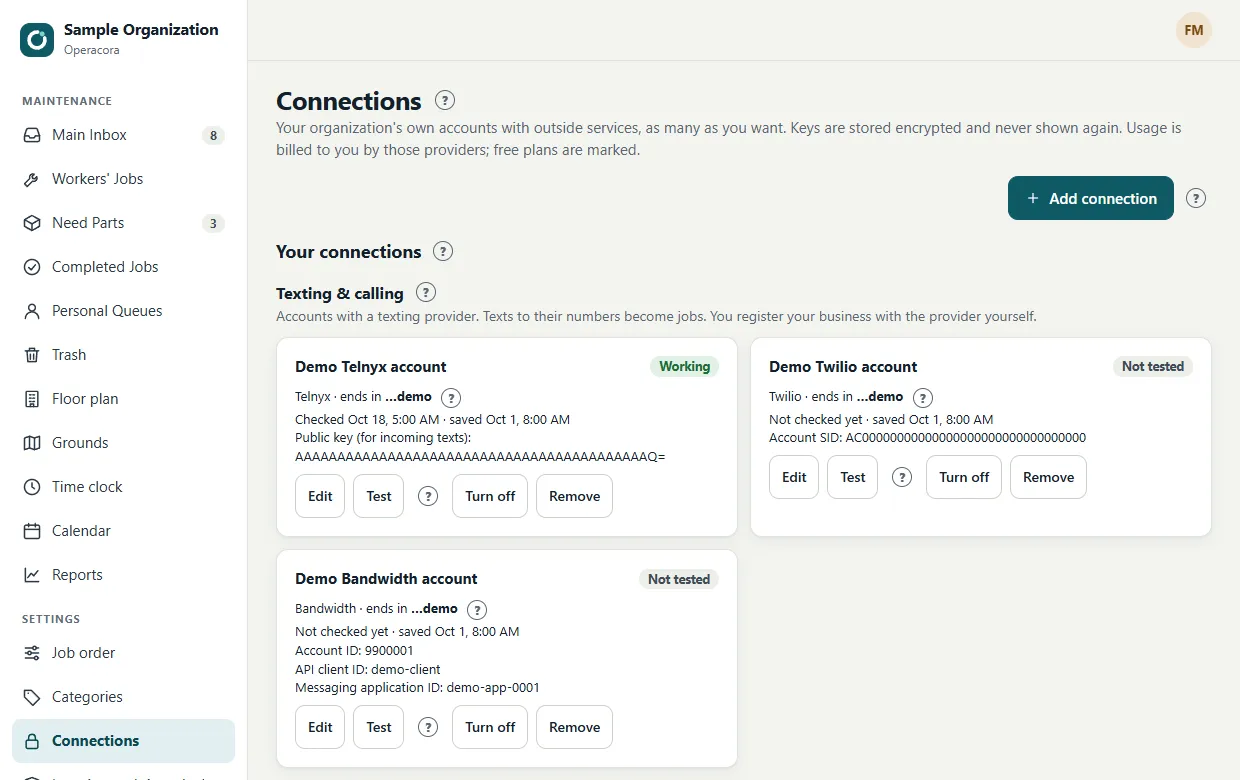Click the Main Inbox count badge 8
This screenshot has width=1240, height=780.
pyautogui.click(x=212, y=135)
